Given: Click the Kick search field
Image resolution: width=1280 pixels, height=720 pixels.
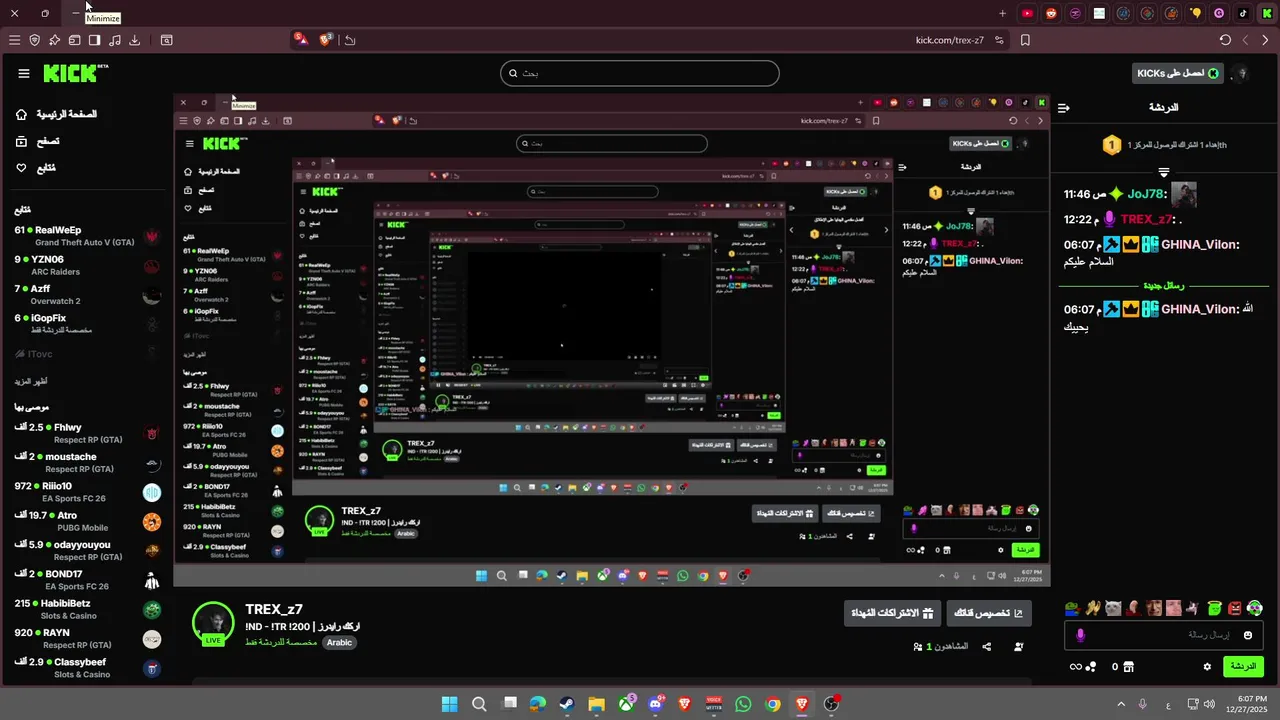Looking at the screenshot, I should click(x=639, y=73).
